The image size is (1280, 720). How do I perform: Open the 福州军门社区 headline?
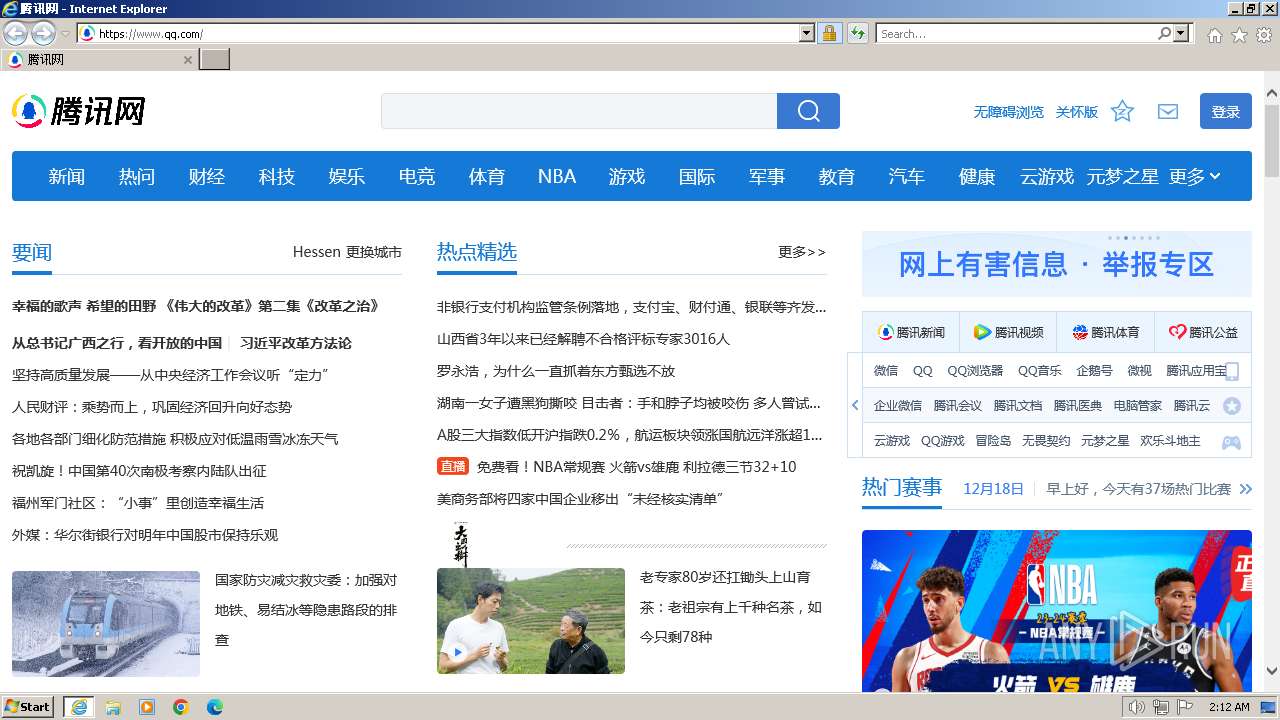tap(138, 503)
